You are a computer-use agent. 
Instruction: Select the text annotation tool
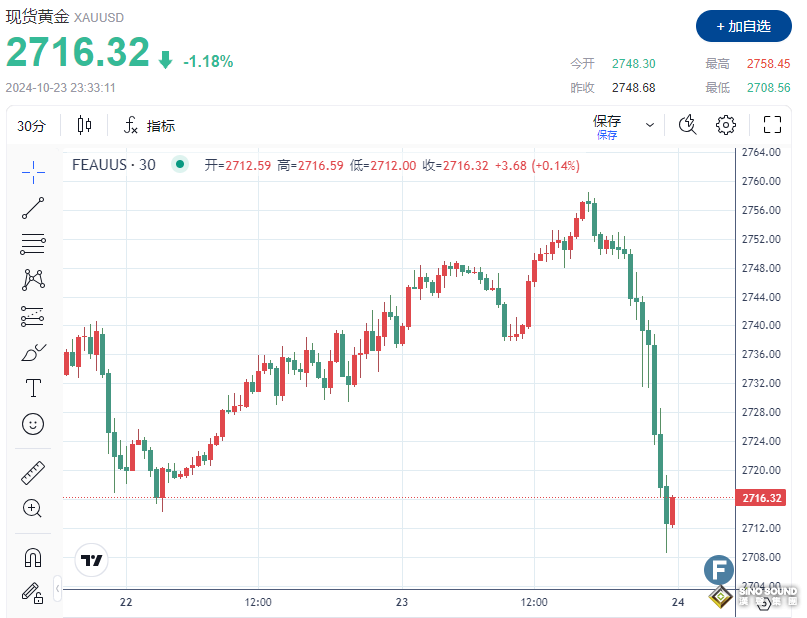[x=32, y=388]
